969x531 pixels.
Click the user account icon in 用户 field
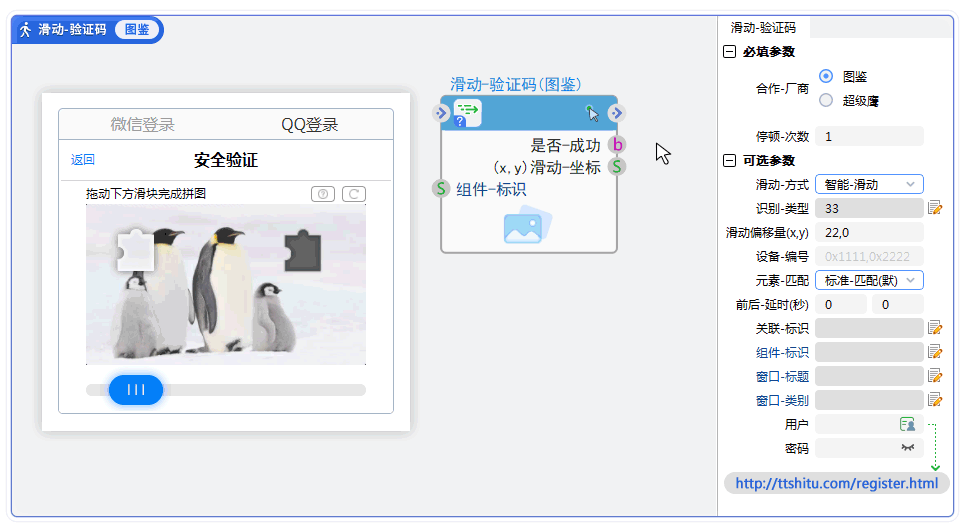[x=907, y=425]
